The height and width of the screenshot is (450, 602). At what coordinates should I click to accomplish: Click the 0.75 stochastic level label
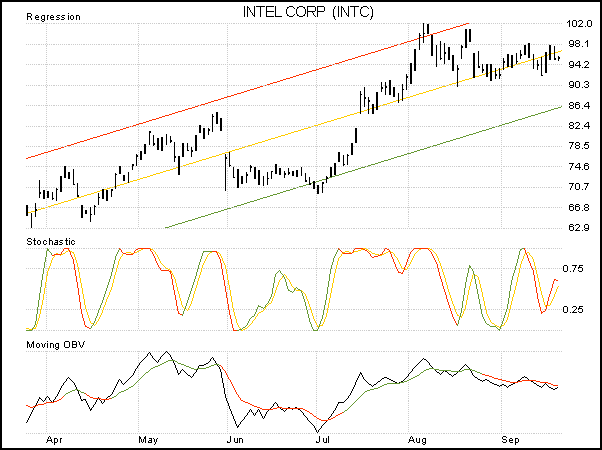point(573,269)
